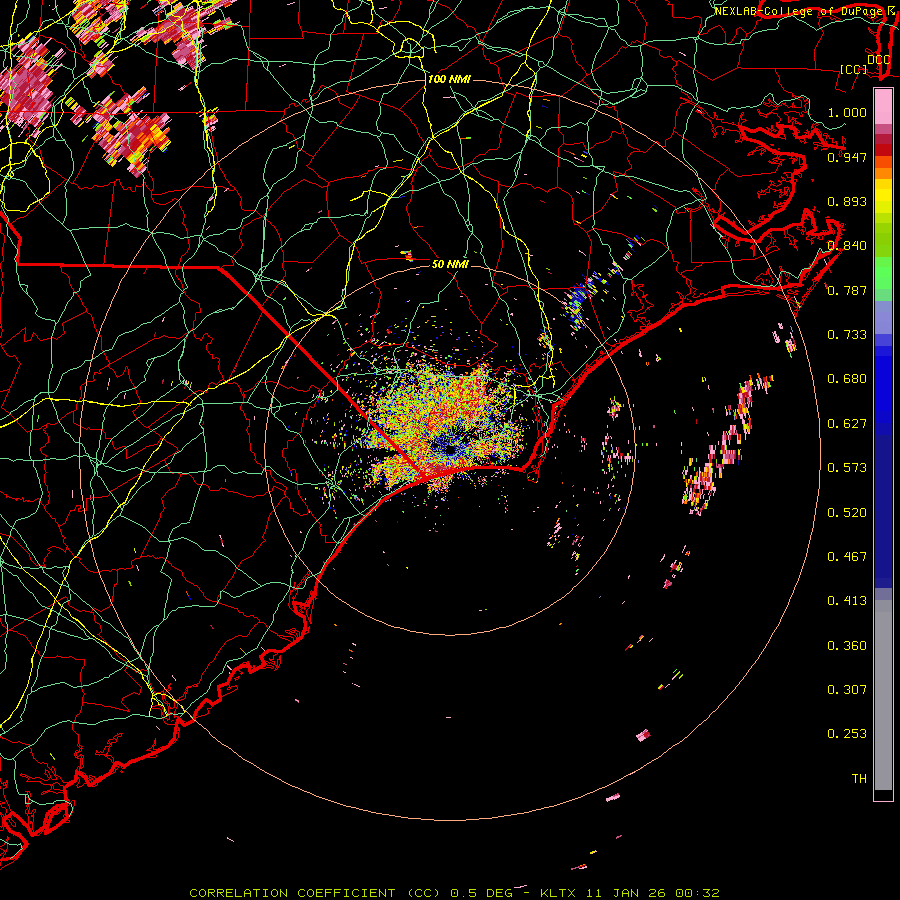Click the 0.307 legend value

pyautogui.click(x=847, y=690)
